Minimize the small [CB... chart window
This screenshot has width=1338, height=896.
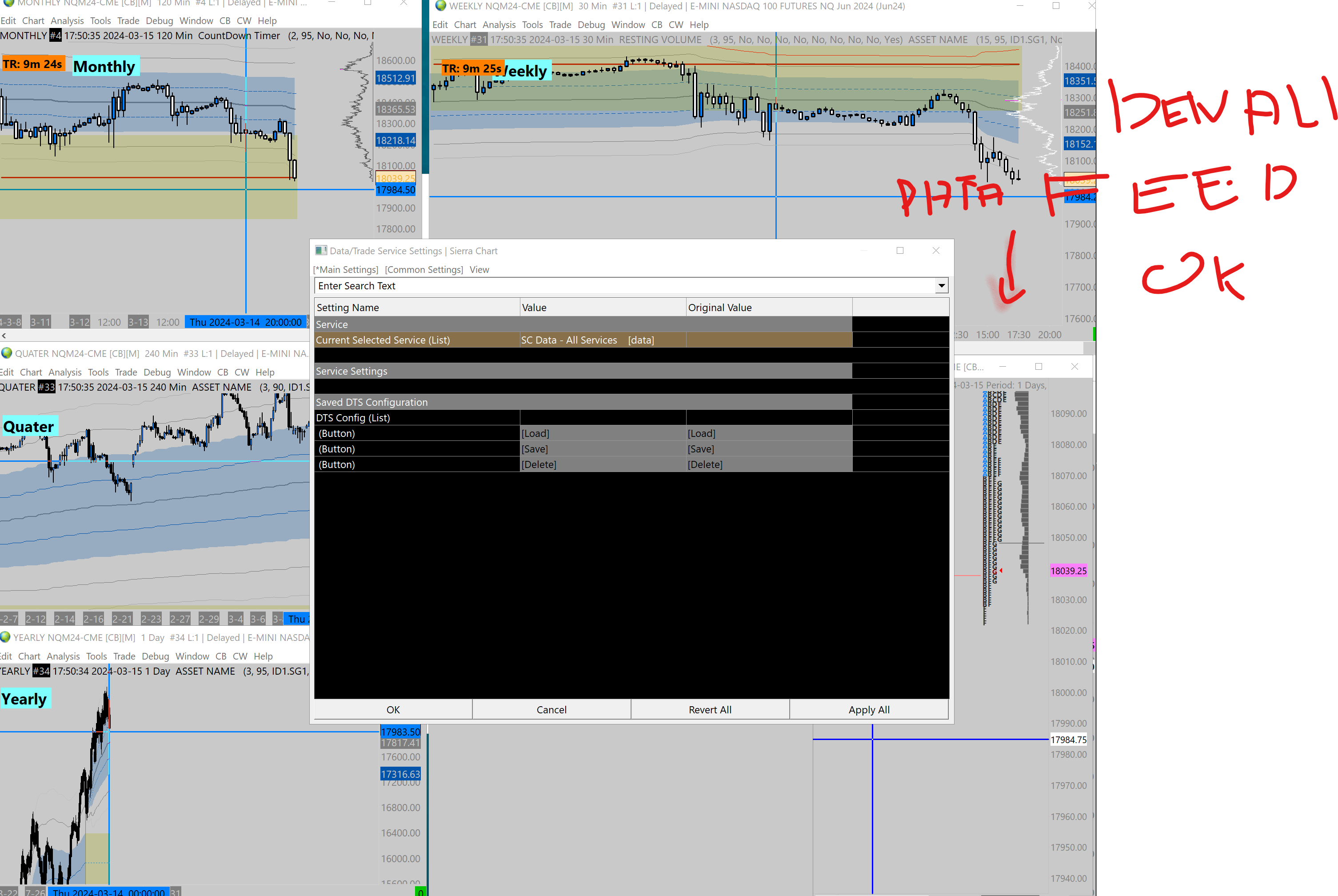point(1002,366)
